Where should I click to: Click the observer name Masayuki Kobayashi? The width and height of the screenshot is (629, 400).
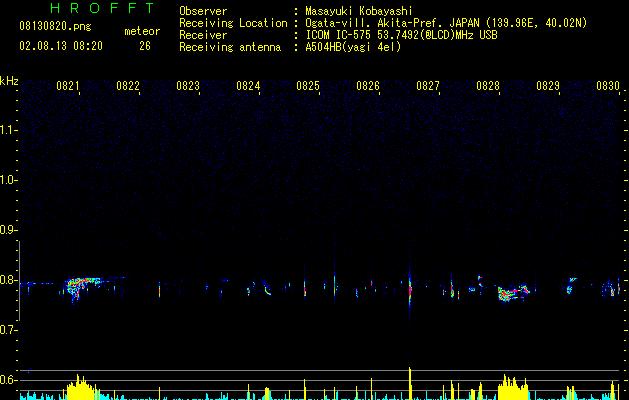[x=359, y=11]
